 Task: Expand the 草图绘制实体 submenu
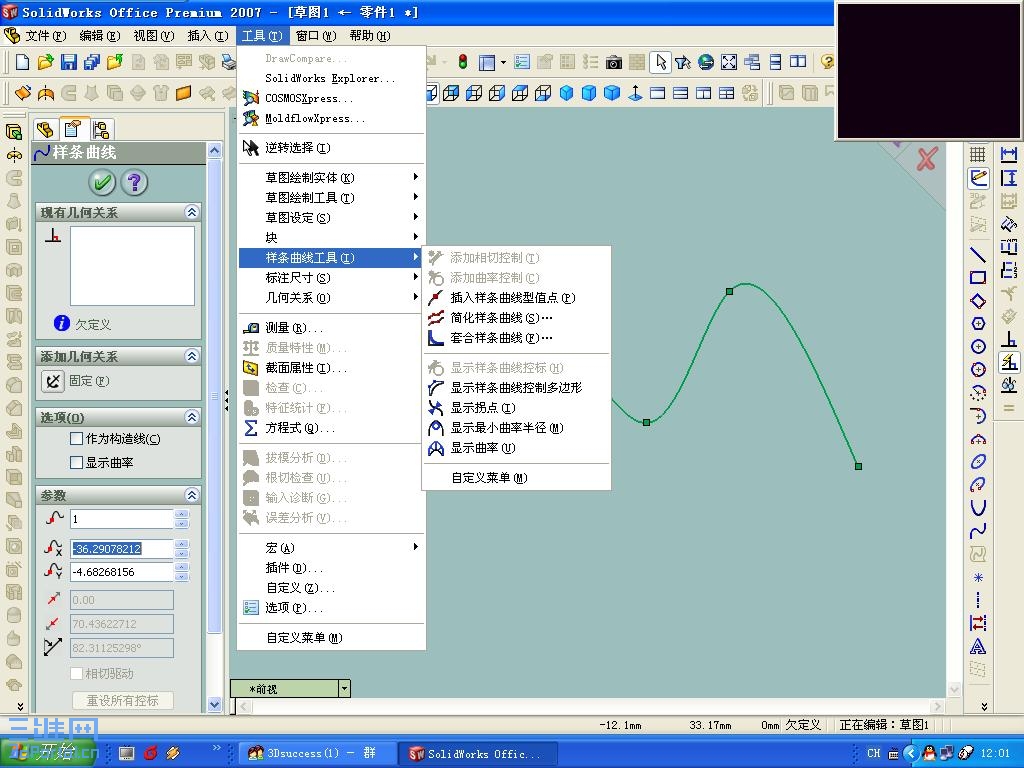pyautogui.click(x=332, y=177)
